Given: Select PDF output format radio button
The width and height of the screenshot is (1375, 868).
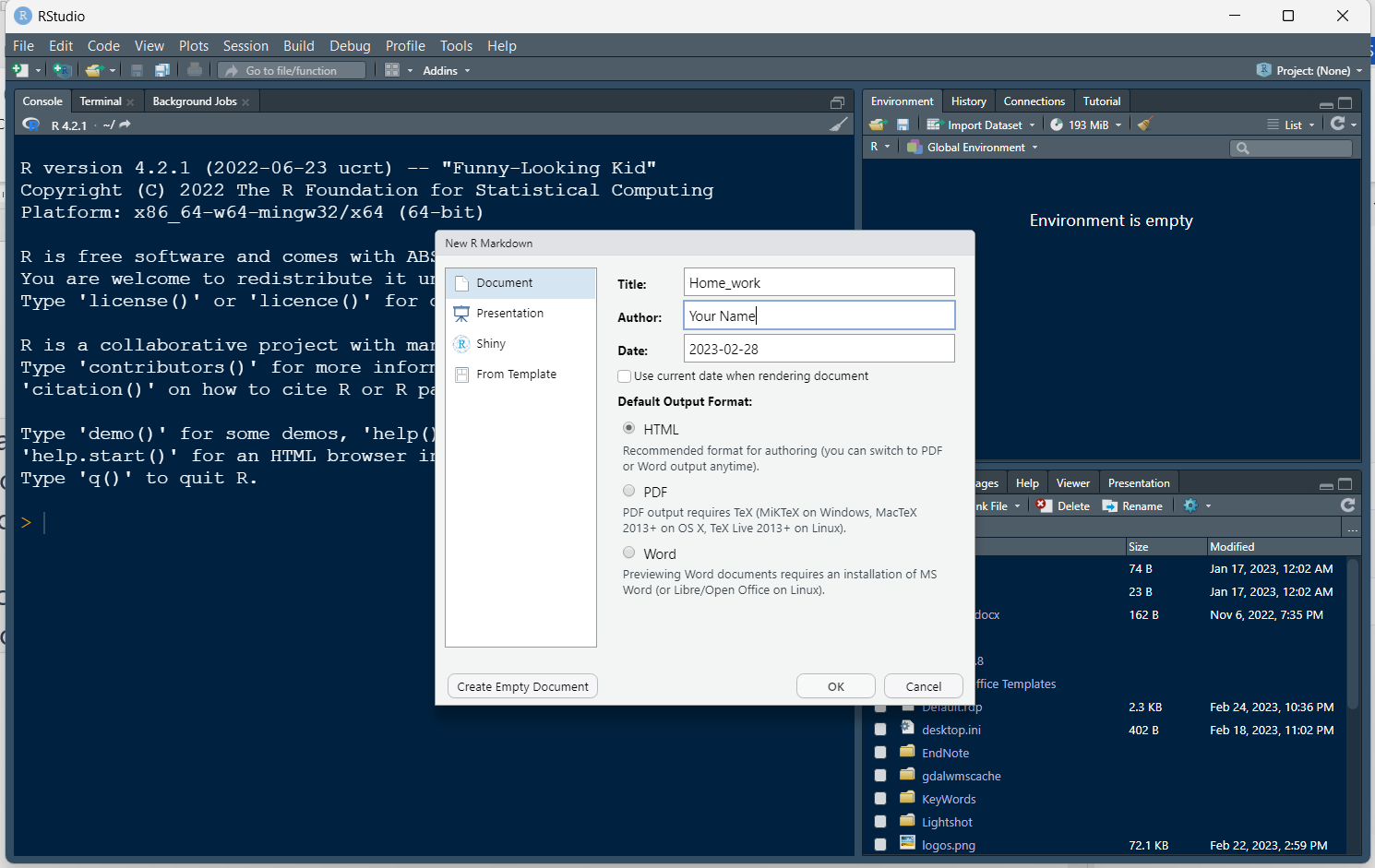Looking at the screenshot, I should coord(628,491).
